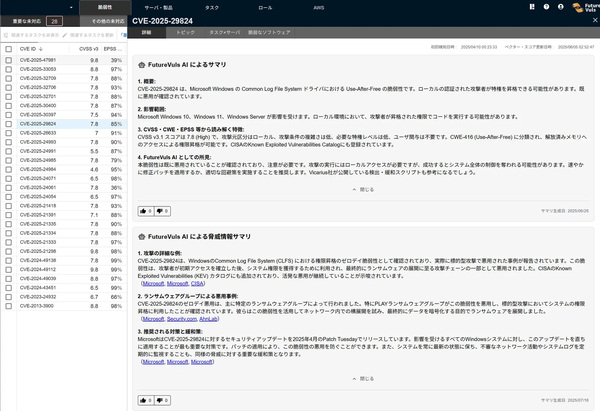Open first Microsoft link under 推奨される対策と緩和策
The width and height of the screenshot is (600, 411).
click(x=153, y=362)
